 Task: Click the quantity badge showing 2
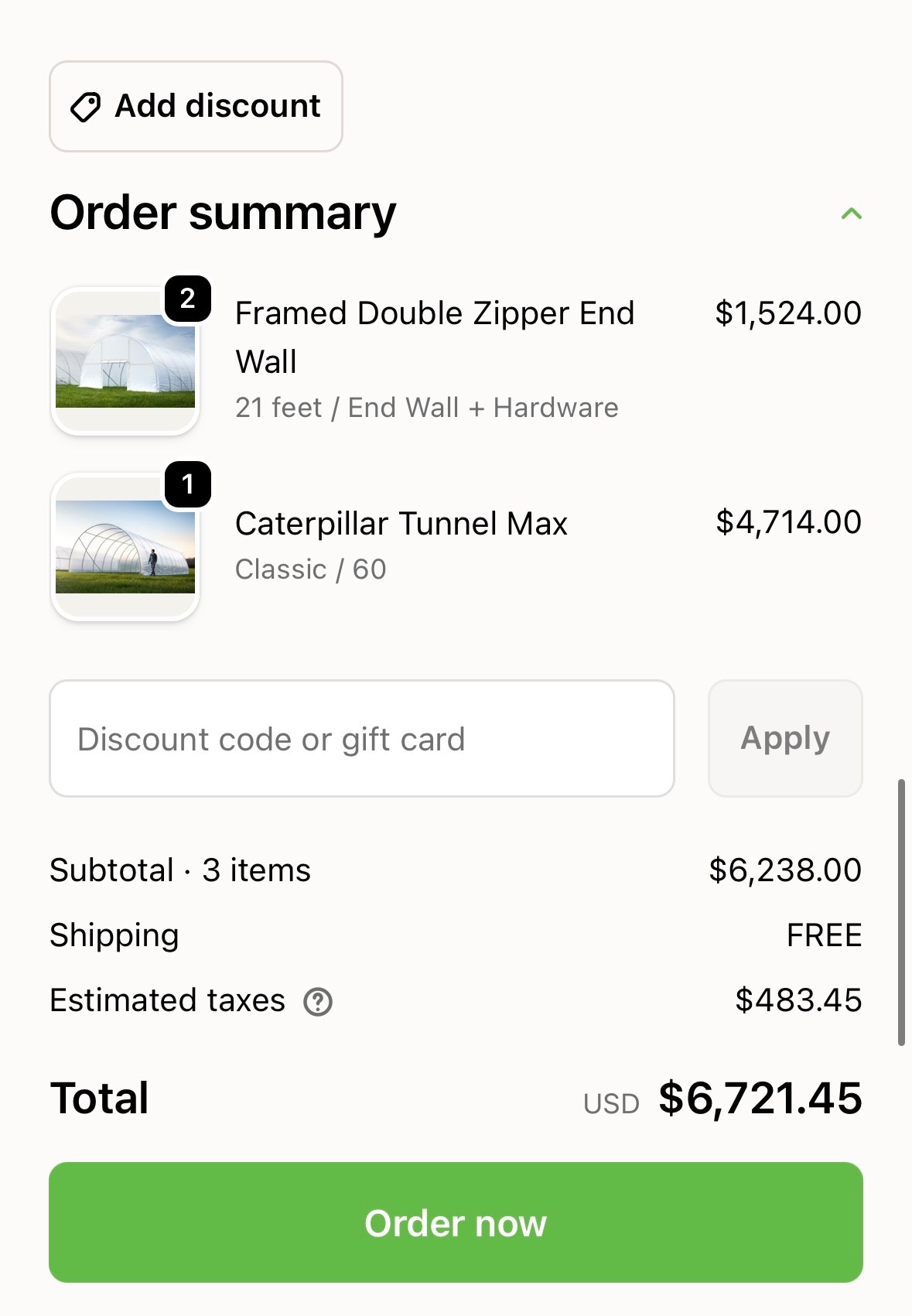pyautogui.click(x=188, y=299)
